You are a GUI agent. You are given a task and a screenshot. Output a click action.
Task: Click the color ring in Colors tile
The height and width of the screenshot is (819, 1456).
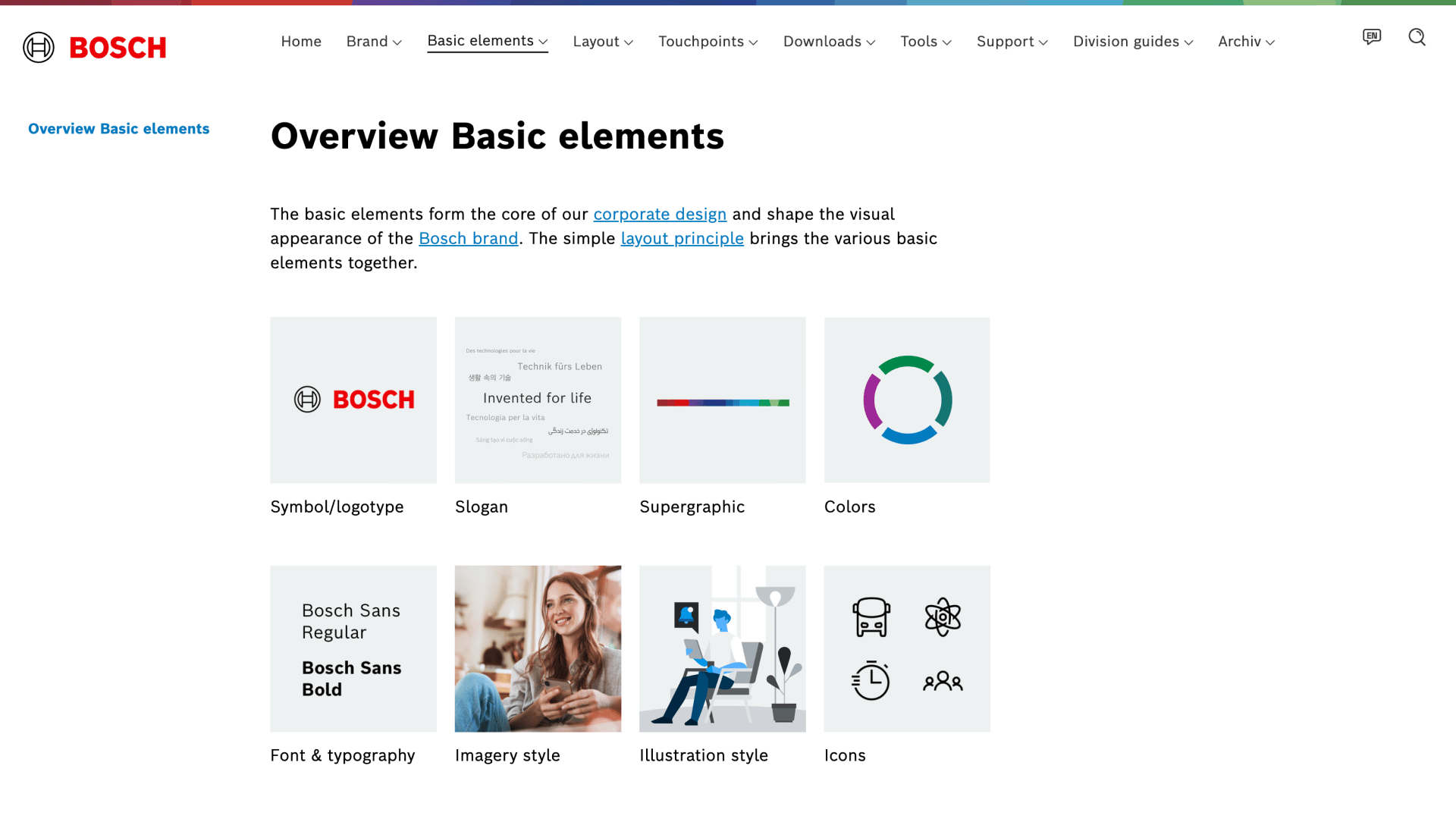(x=907, y=400)
